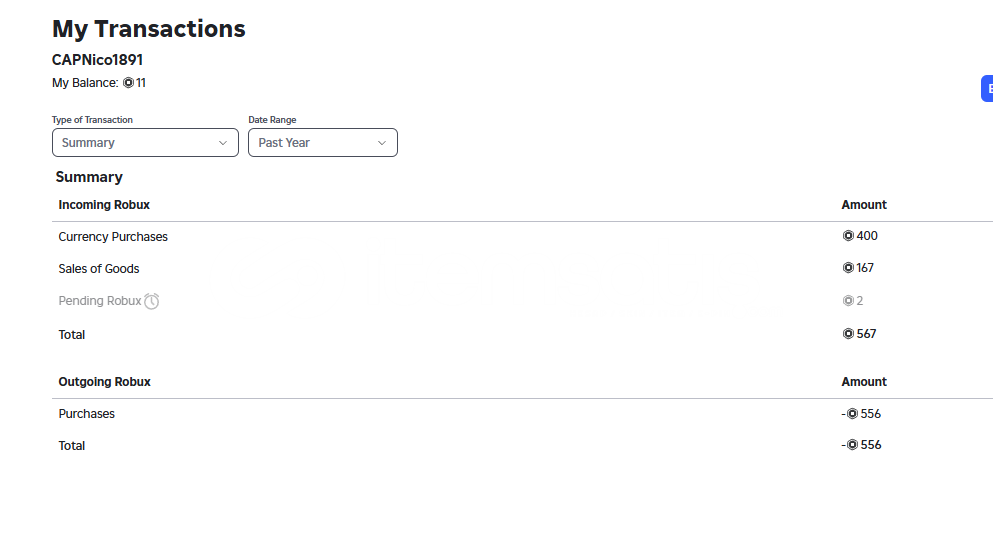Click the Robux icon next to 167

848,268
